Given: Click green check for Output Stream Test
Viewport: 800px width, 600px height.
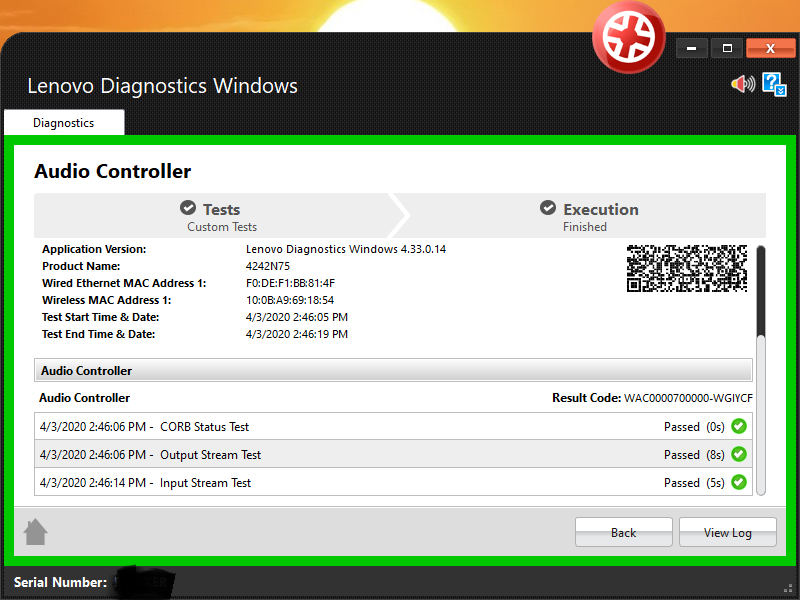Looking at the screenshot, I should pos(739,454).
